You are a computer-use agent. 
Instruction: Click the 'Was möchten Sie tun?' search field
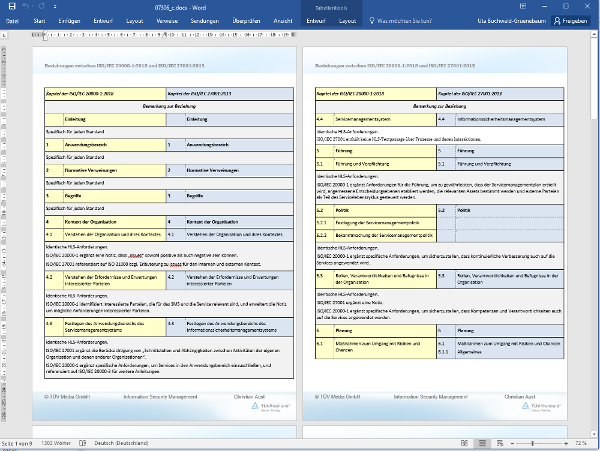pyautogui.click(x=404, y=21)
